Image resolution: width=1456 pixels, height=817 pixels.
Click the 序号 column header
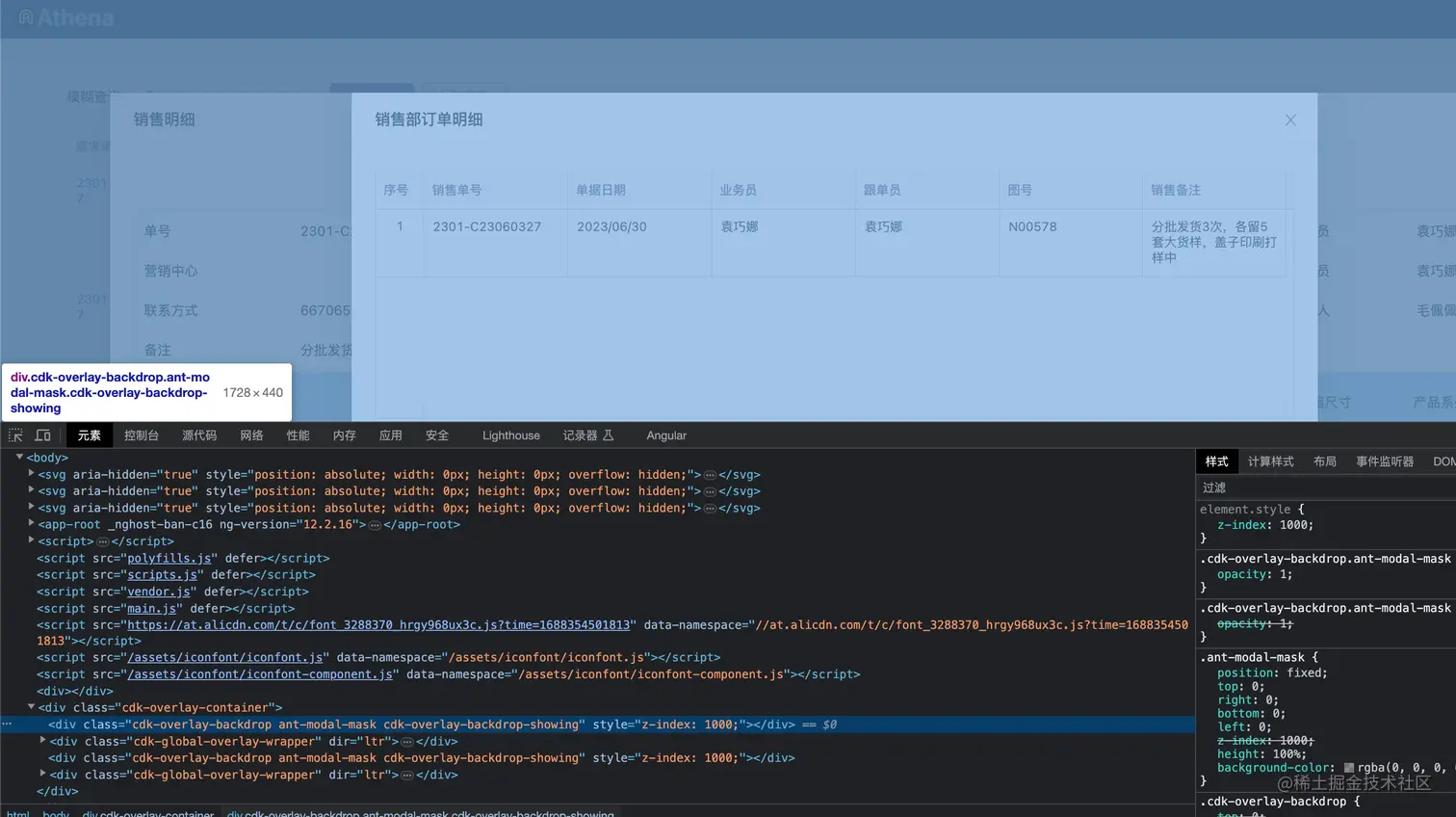(396, 190)
